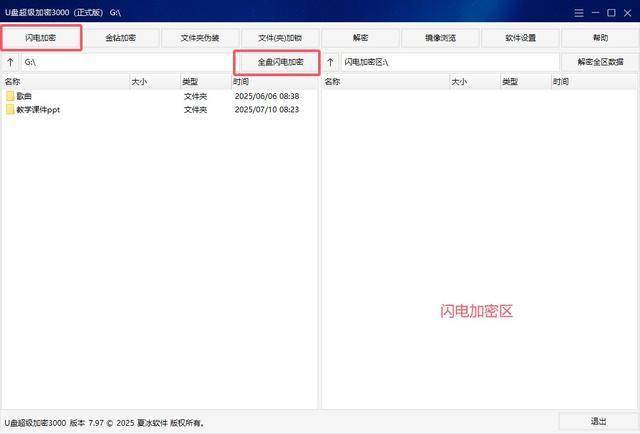Click the 歌曲 folder icon
The image size is (640, 434).
[10, 96]
